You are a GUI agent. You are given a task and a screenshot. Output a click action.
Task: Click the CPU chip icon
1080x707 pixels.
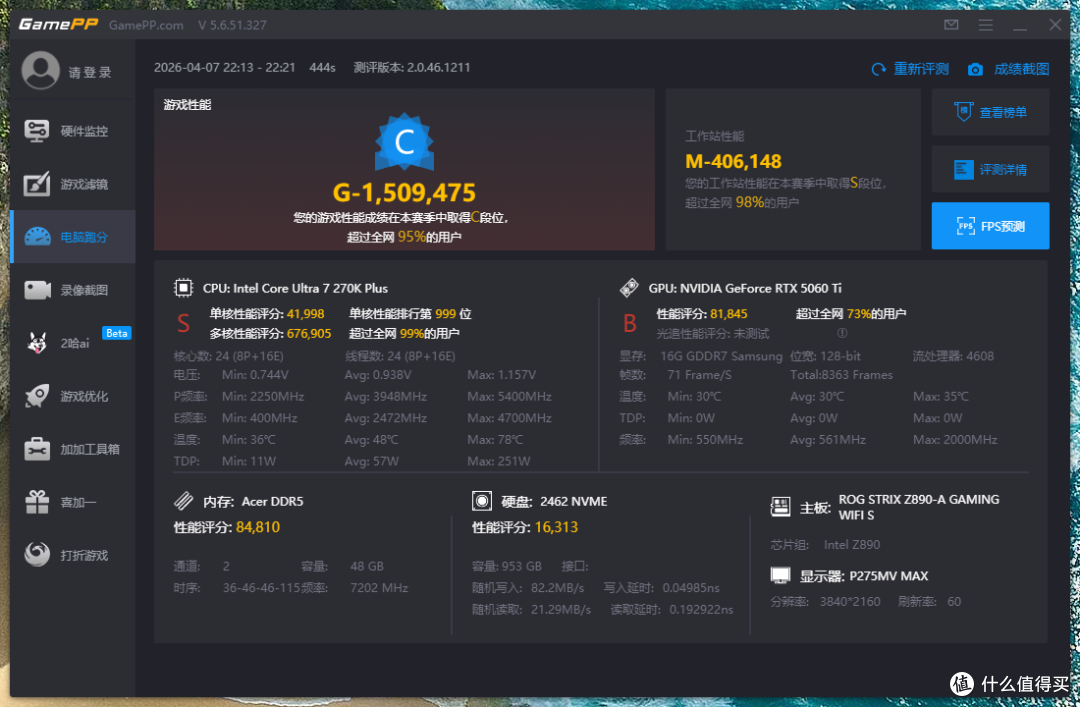click(x=183, y=288)
